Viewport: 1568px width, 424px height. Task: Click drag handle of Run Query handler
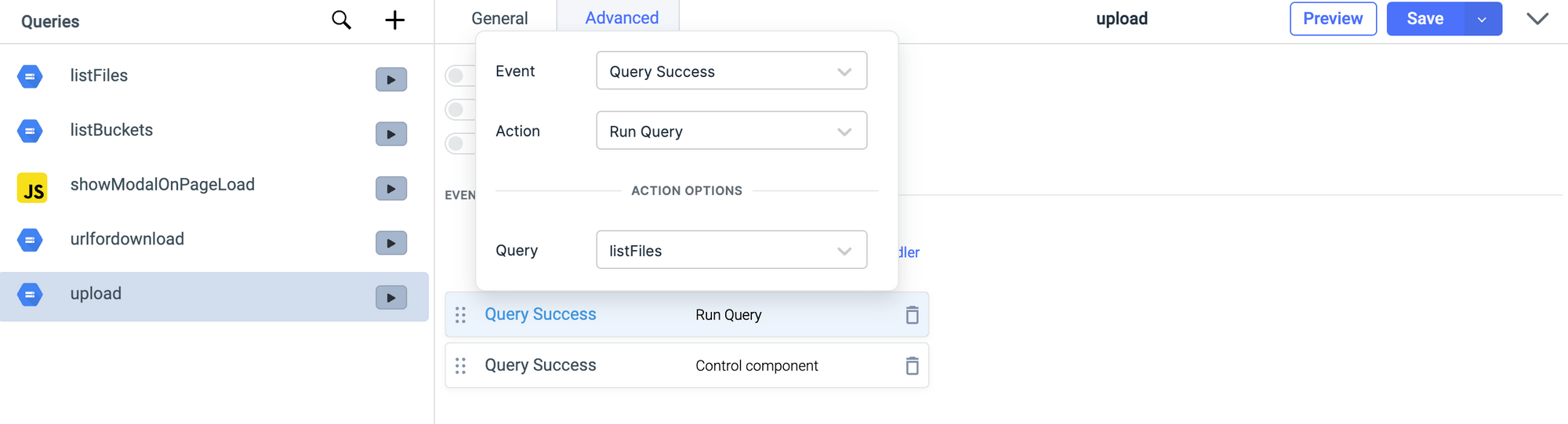point(461,315)
